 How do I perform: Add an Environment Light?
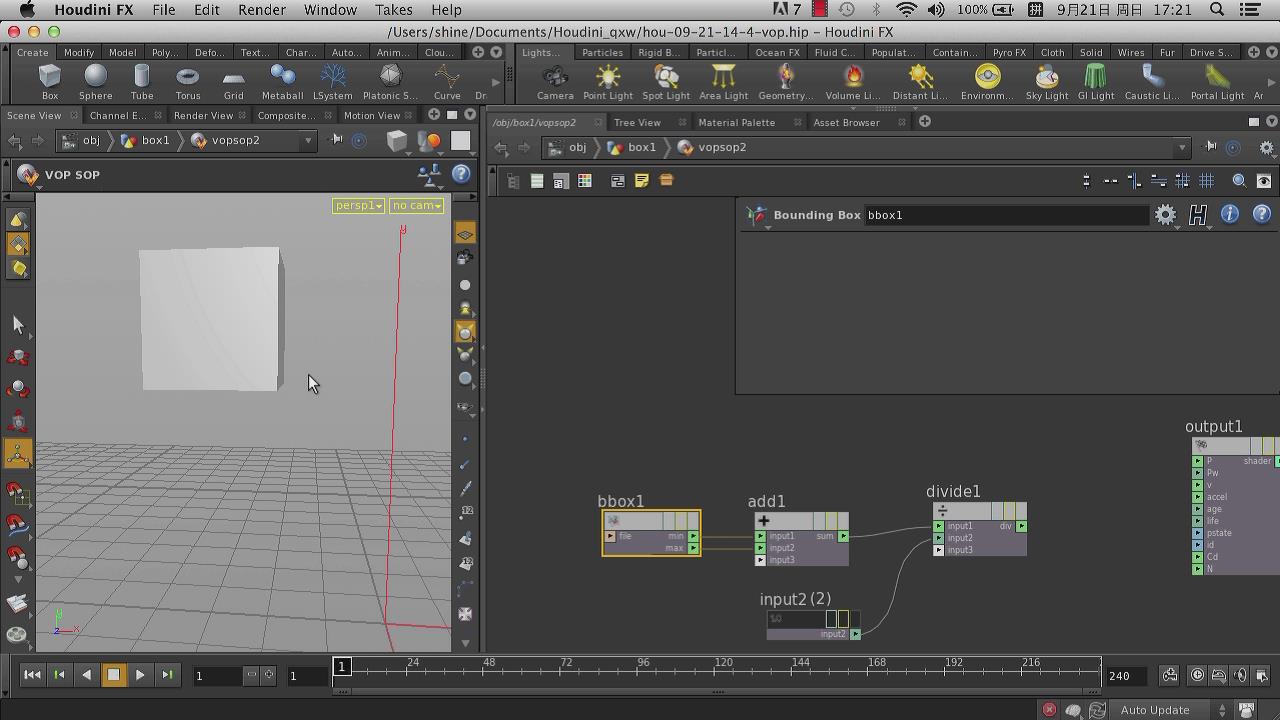pyautogui.click(x=987, y=82)
